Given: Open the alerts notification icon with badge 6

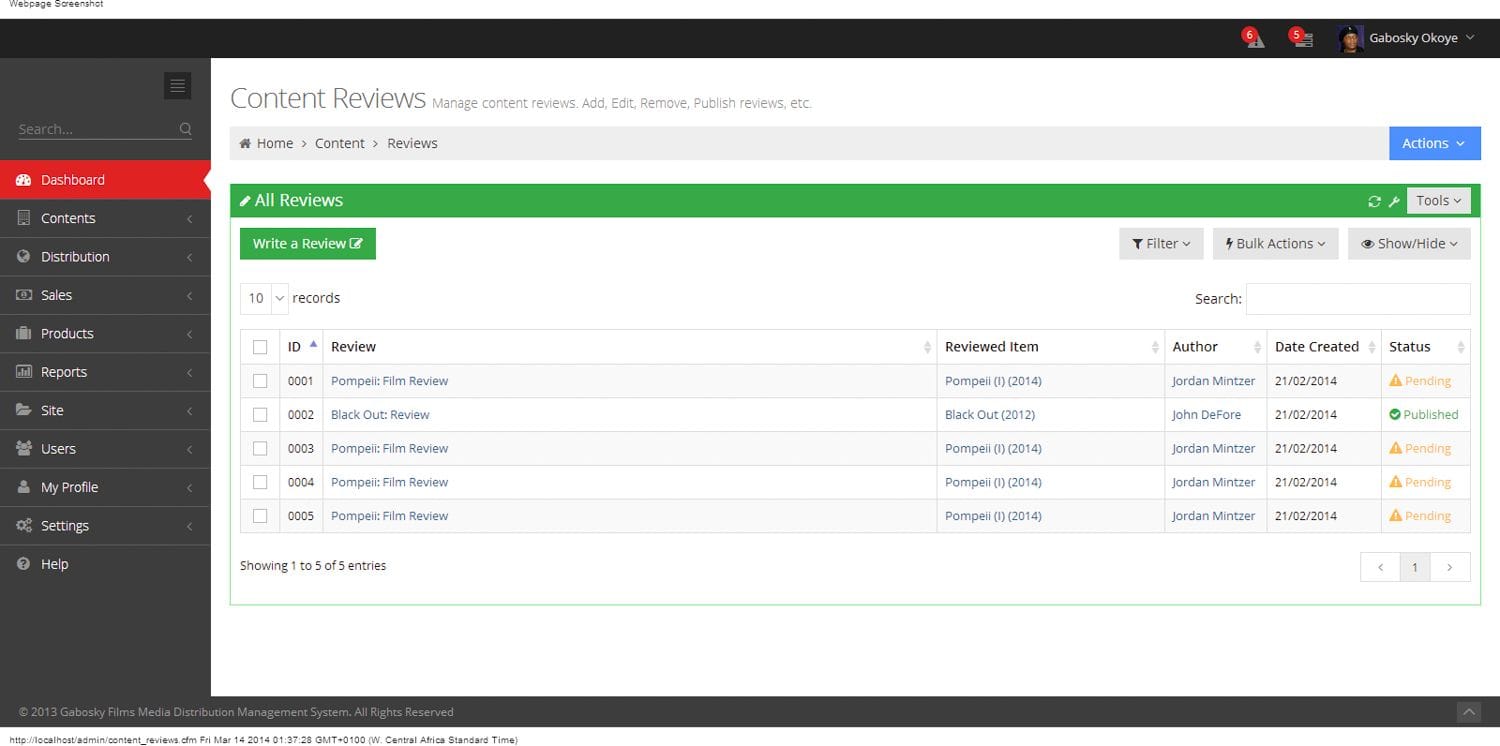Looking at the screenshot, I should (x=1254, y=38).
